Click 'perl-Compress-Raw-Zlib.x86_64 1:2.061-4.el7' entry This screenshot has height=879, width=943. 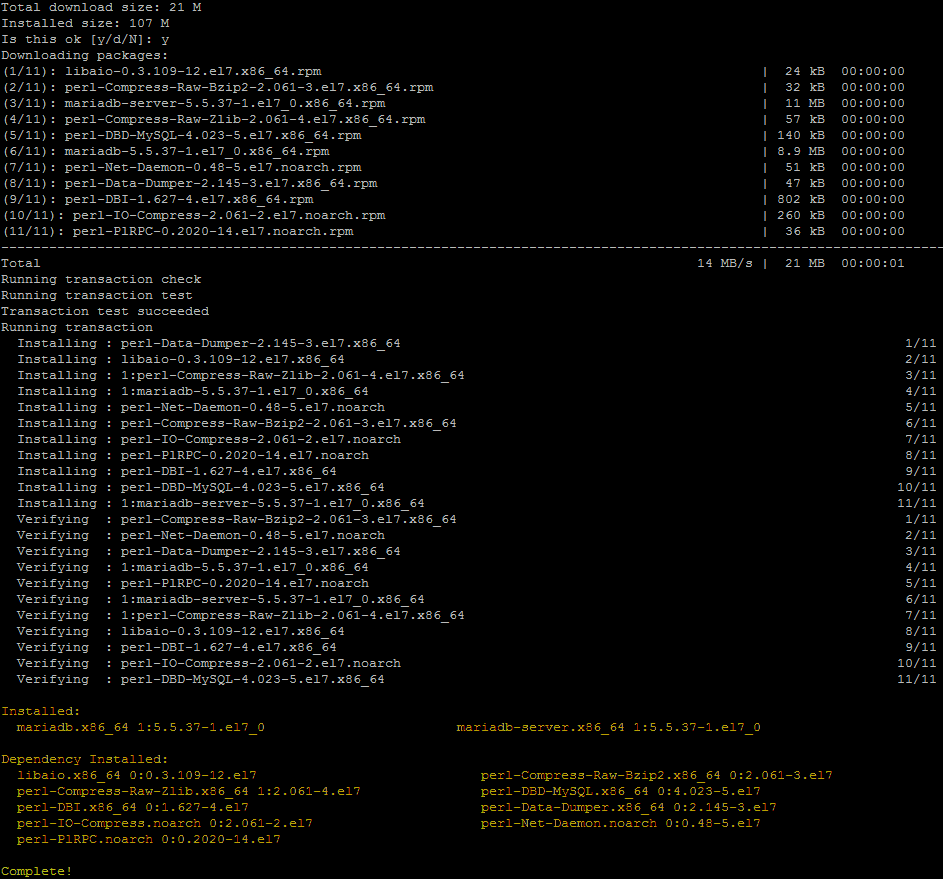pos(189,791)
